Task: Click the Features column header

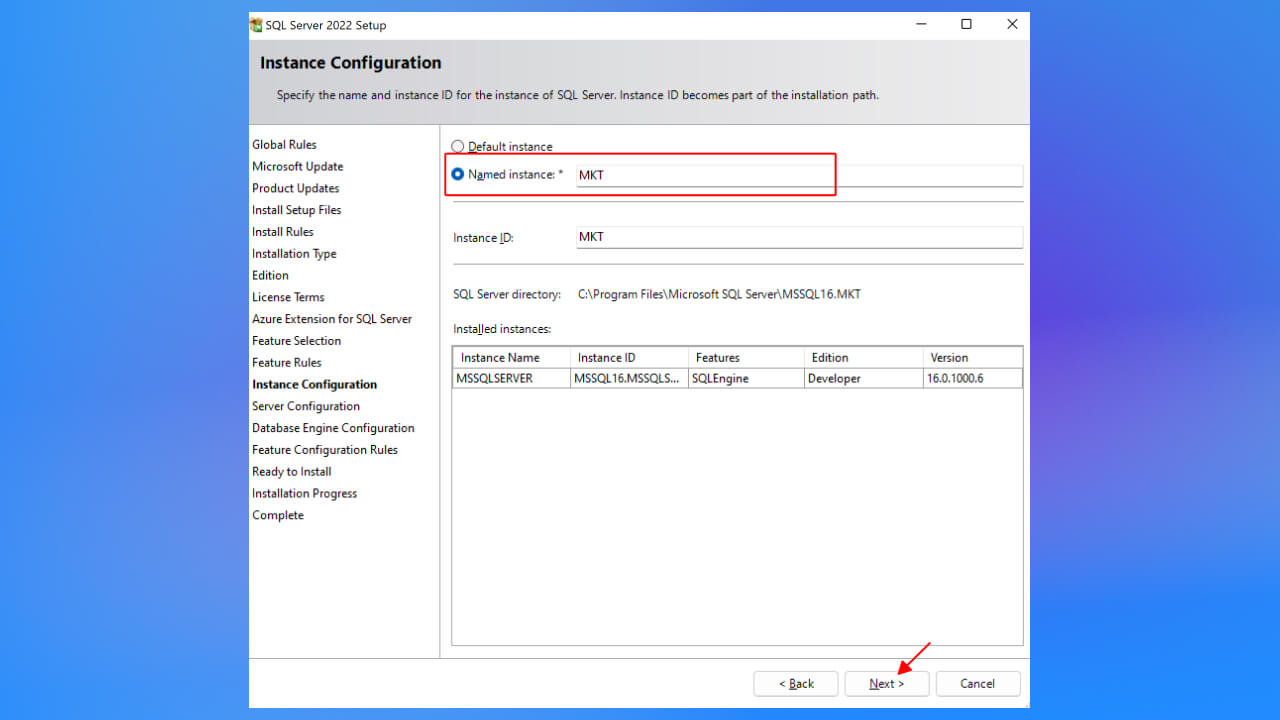Action: click(746, 357)
